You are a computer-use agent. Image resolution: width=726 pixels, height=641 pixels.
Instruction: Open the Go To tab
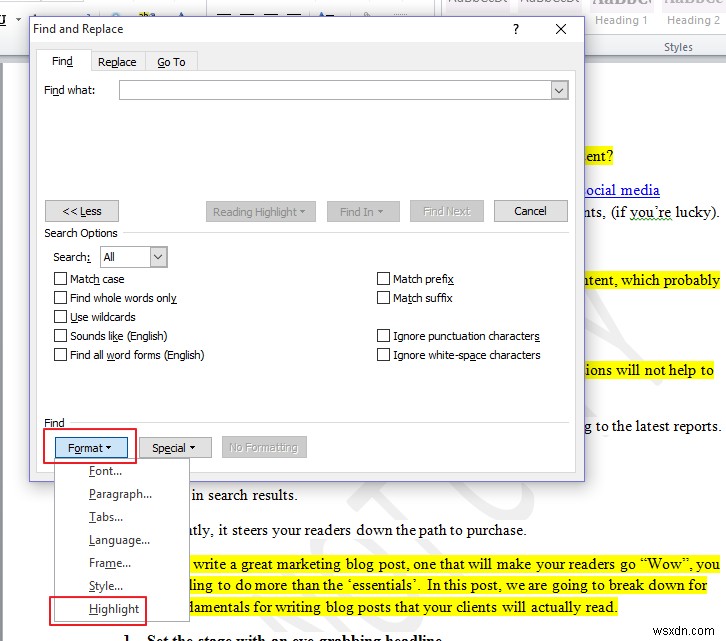171,62
